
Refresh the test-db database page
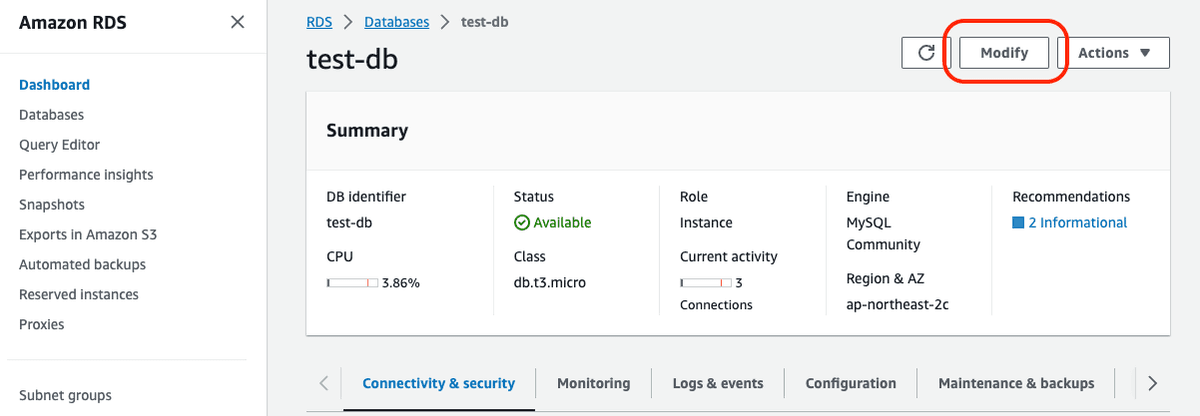point(926,53)
